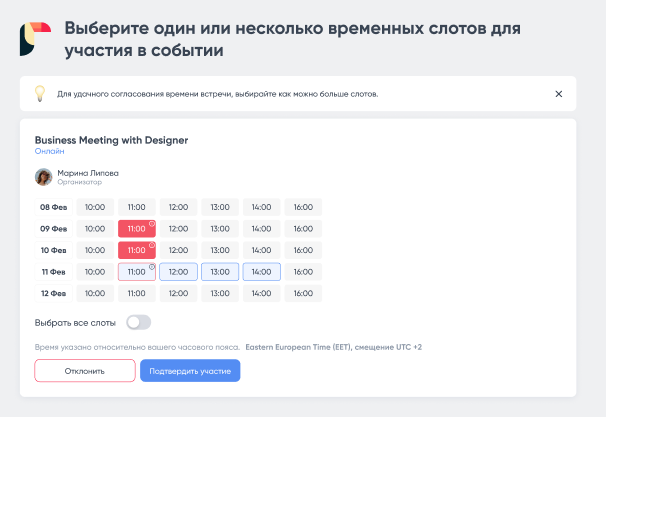Select 10 Фев 12:00 slot
The image size is (646, 524).
pos(178,250)
